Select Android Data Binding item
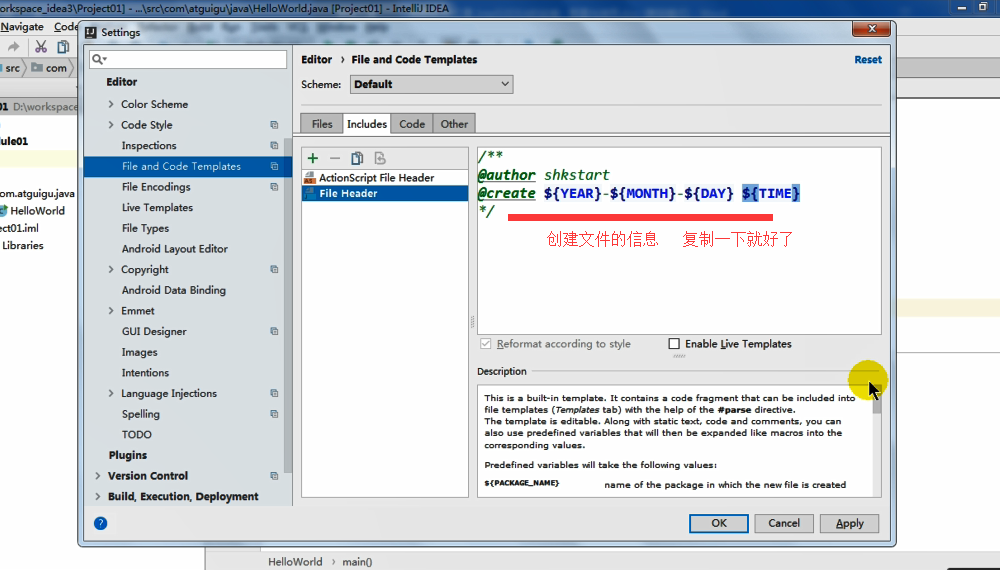This screenshot has height=570, width=1000. point(173,290)
